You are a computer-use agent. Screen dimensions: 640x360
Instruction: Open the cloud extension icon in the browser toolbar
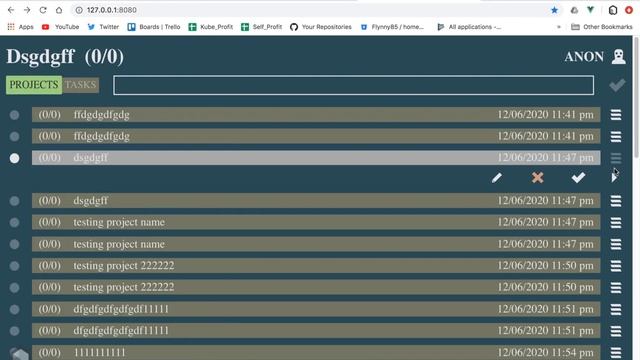point(574,10)
